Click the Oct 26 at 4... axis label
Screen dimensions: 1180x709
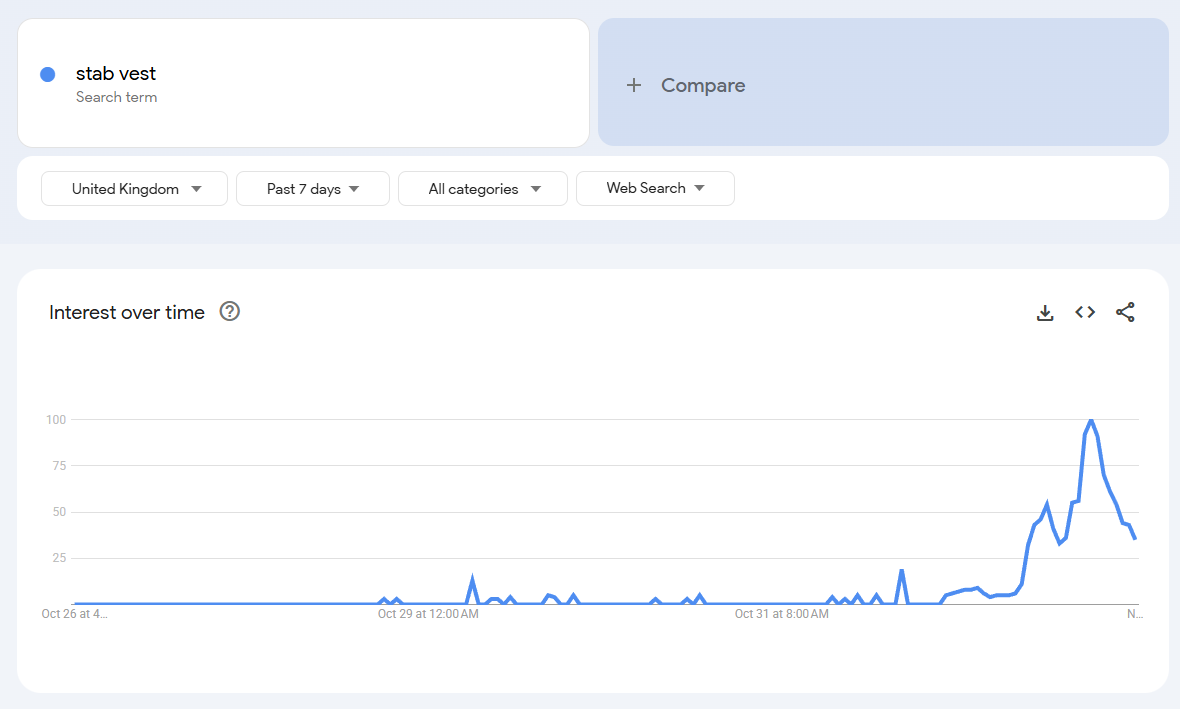(74, 614)
